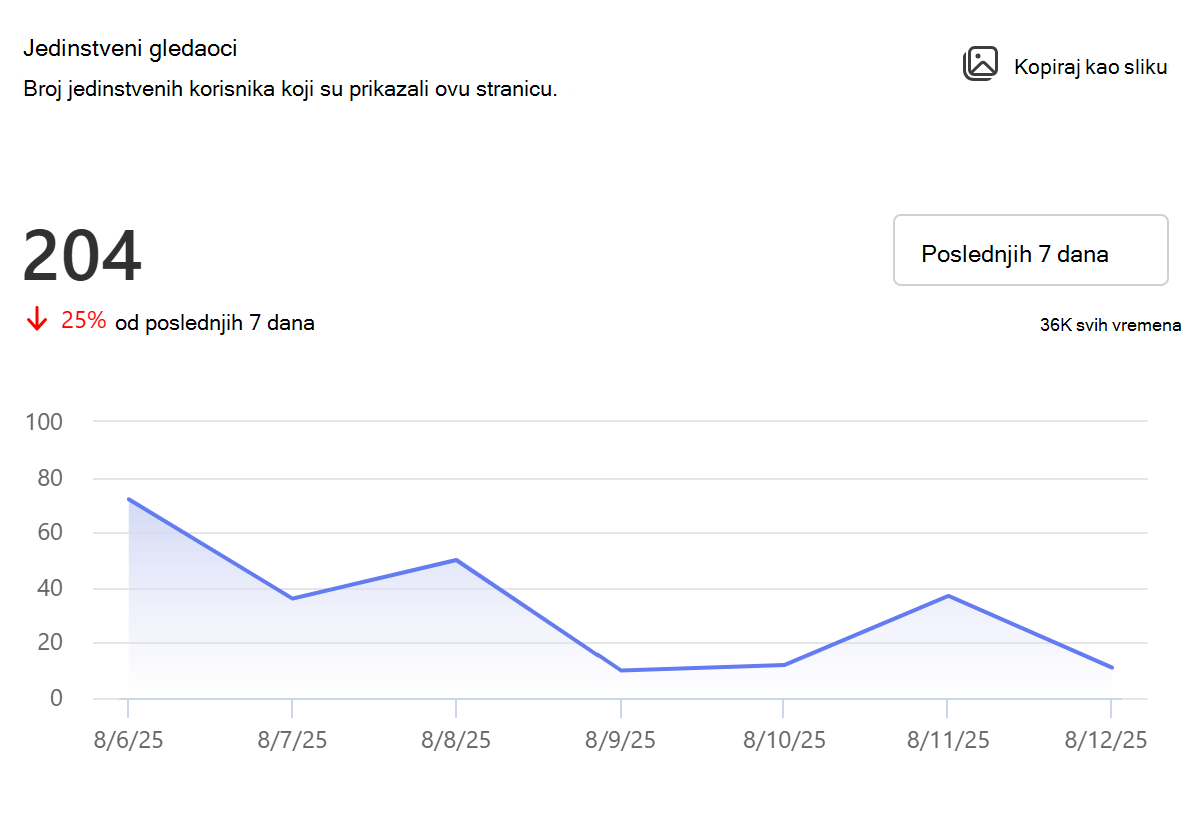The width and height of the screenshot is (1192, 820).
Task: Click the copy as image icon
Action: pos(980,64)
